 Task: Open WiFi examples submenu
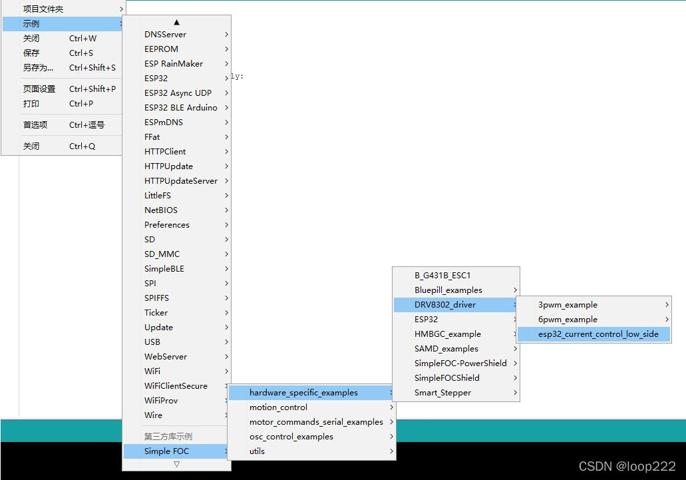point(177,371)
